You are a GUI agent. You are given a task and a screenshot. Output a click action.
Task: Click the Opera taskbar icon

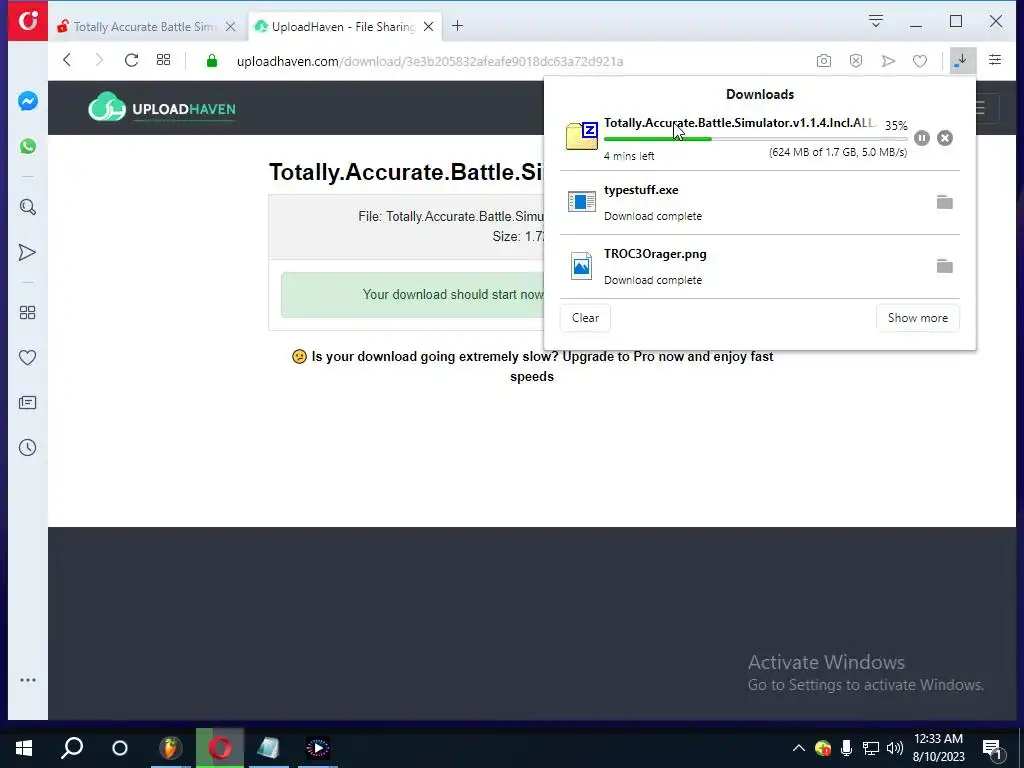click(x=219, y=748)
